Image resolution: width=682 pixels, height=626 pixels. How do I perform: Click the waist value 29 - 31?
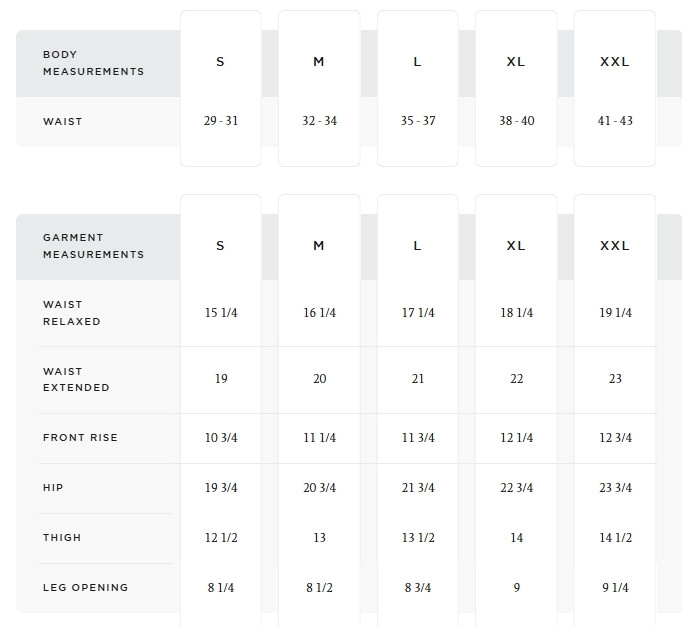coord(221,121)
